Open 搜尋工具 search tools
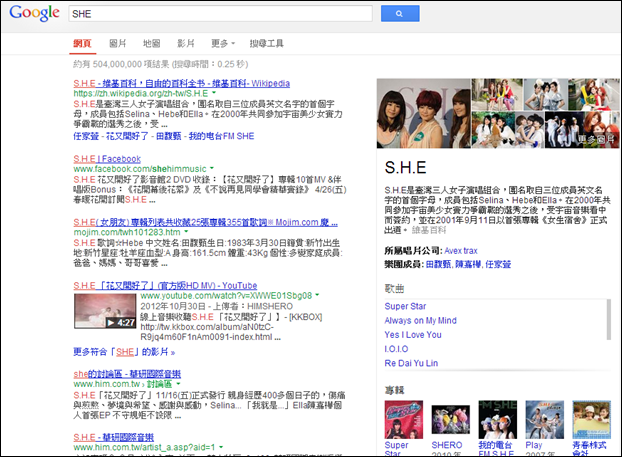The height and width of the screenshot is (457, 622). [267, 43]
